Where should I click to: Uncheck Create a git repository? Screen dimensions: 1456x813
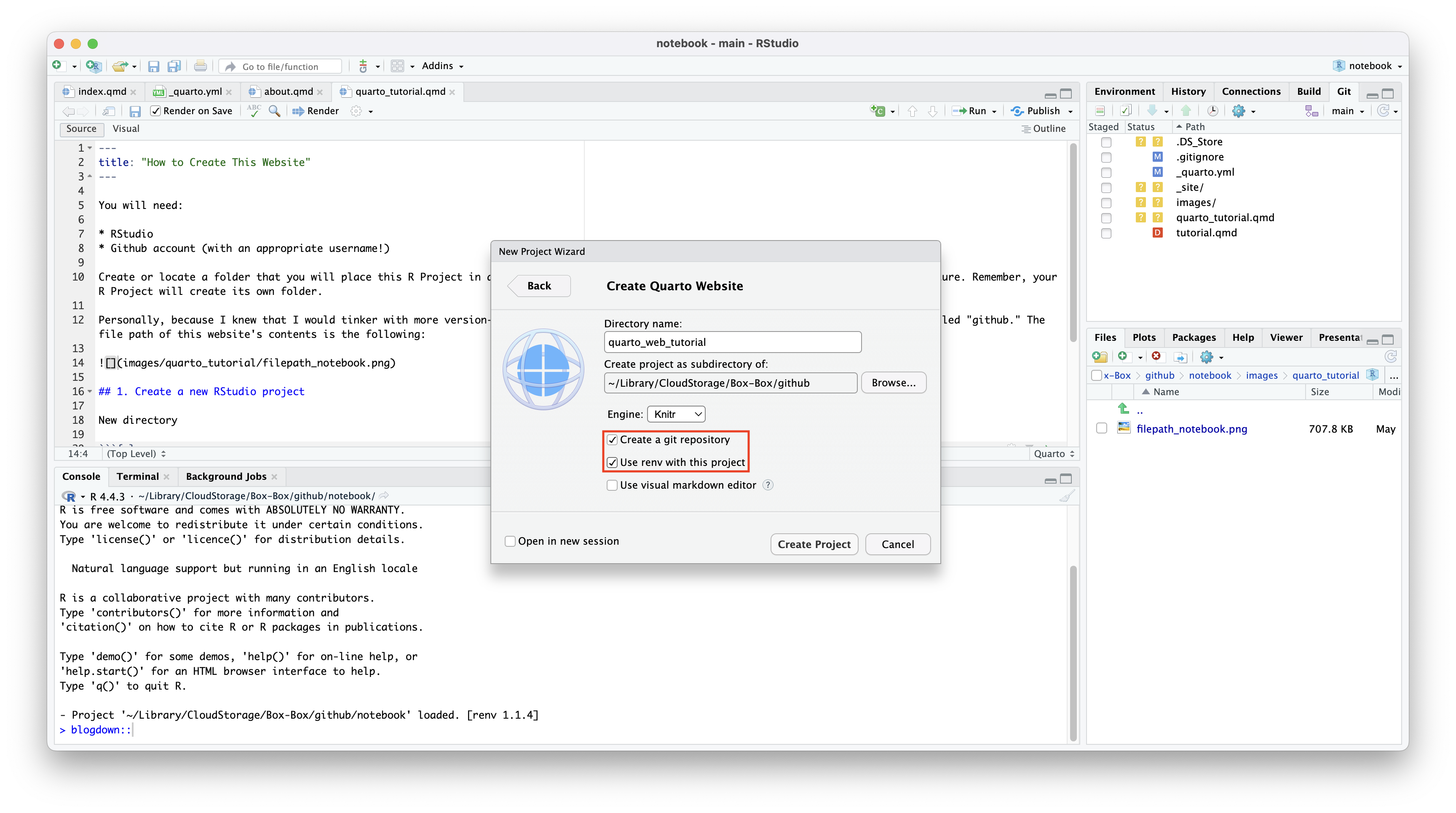click(612, 439)
